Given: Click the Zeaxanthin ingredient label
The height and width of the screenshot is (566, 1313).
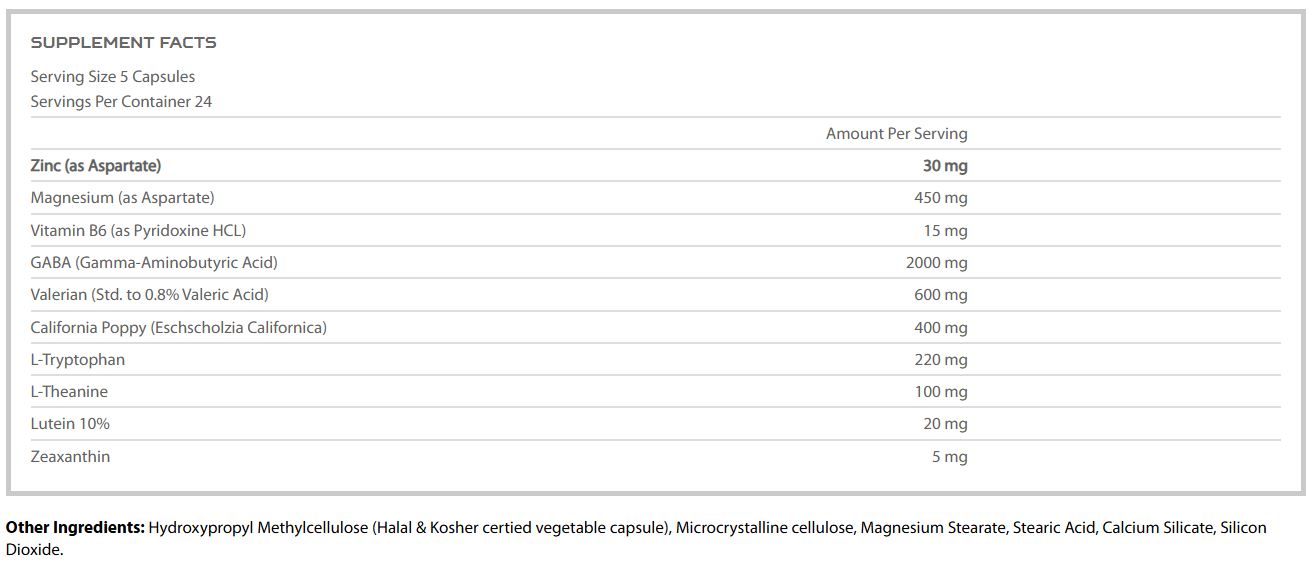Looking at the screenshot, I should 70,457.
